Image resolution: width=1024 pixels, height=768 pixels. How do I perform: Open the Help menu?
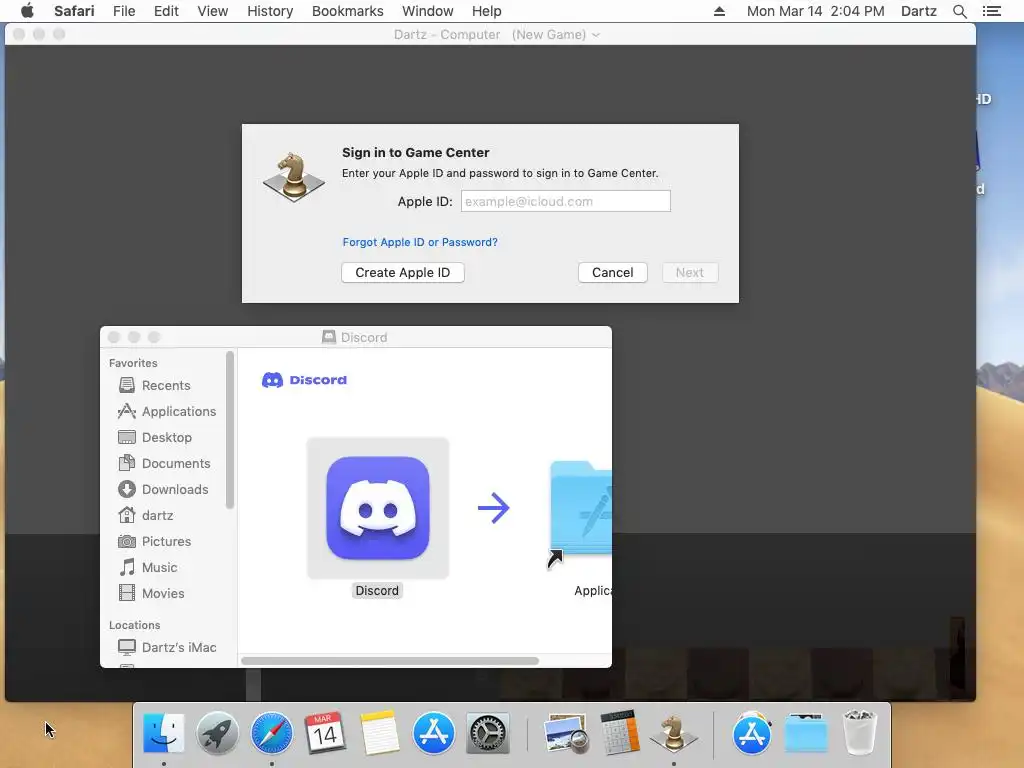487,11
